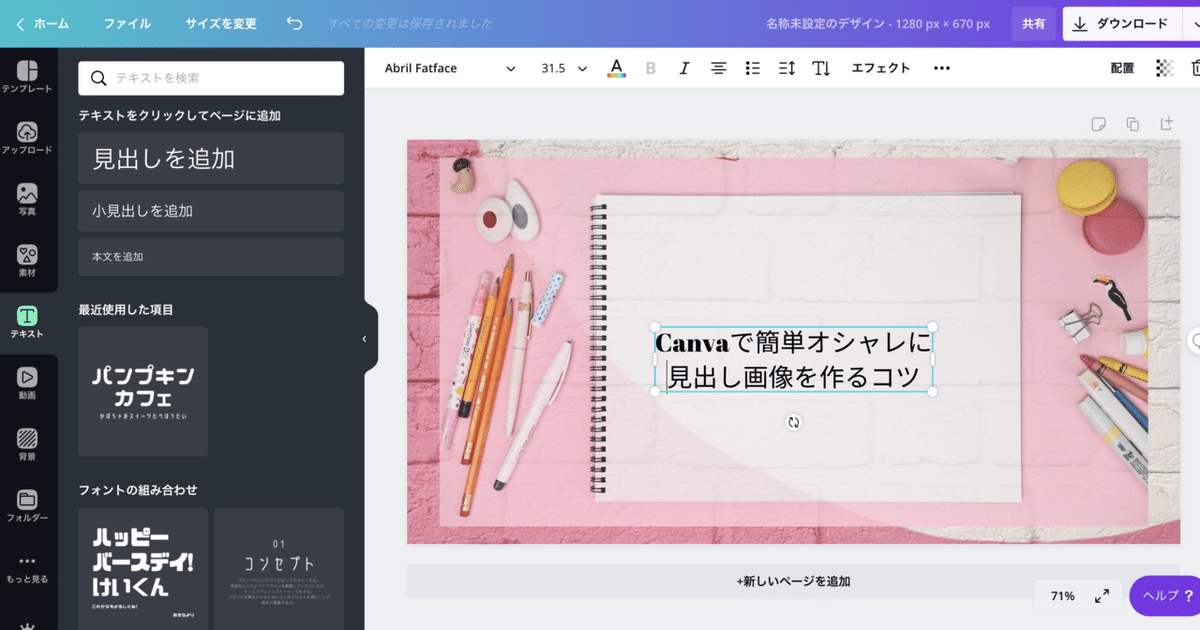This screenshot has height=630, width=1200.
Task: Click the テキストを検索 search field
Action: [x=211, y=78]
